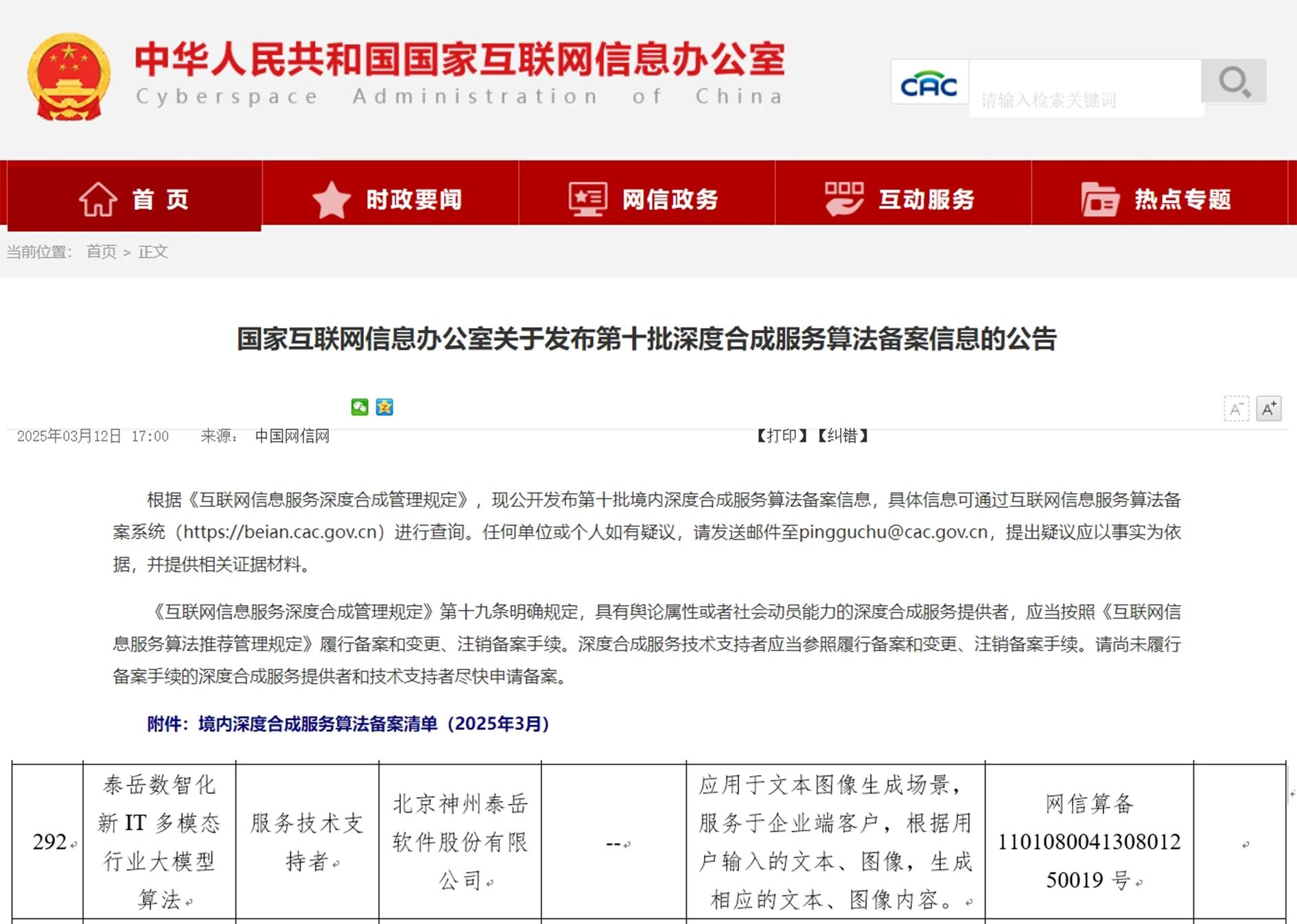The height and width of the screenshot is (924, 1297).
Task: Click the magnifier search button
Action: 1234,82
